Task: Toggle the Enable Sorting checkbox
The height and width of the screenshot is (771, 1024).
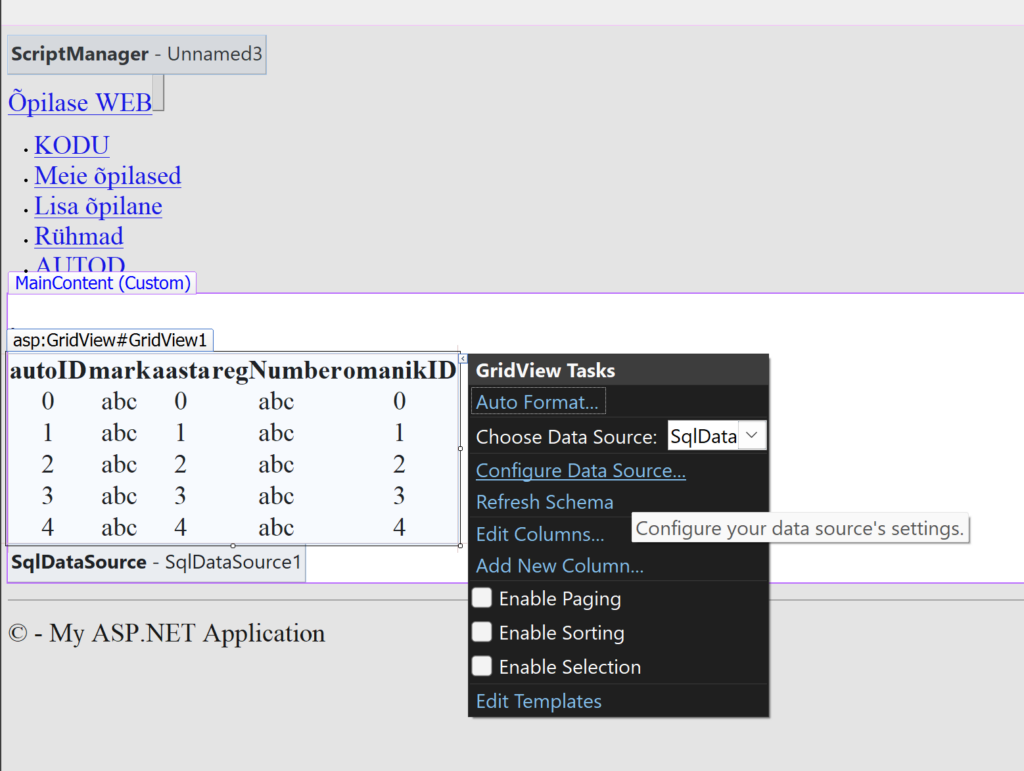Action: click(x=482, y=632)
